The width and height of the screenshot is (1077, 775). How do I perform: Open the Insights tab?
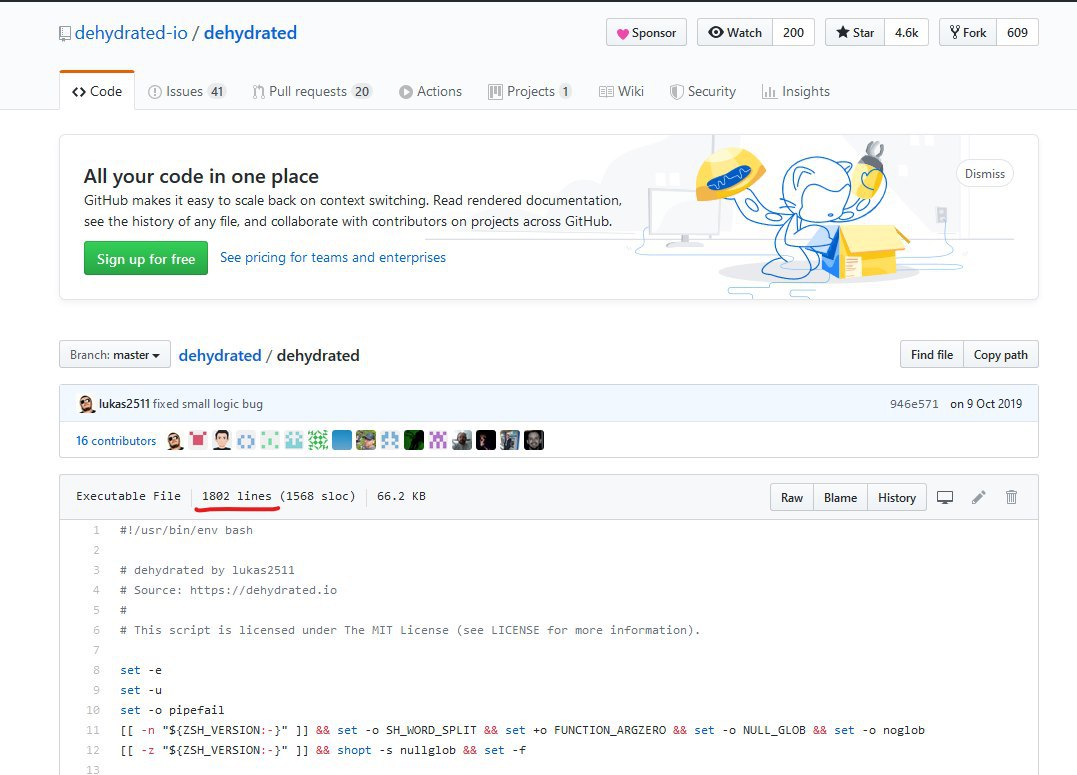pyautogui.click(x=795, y=91)
